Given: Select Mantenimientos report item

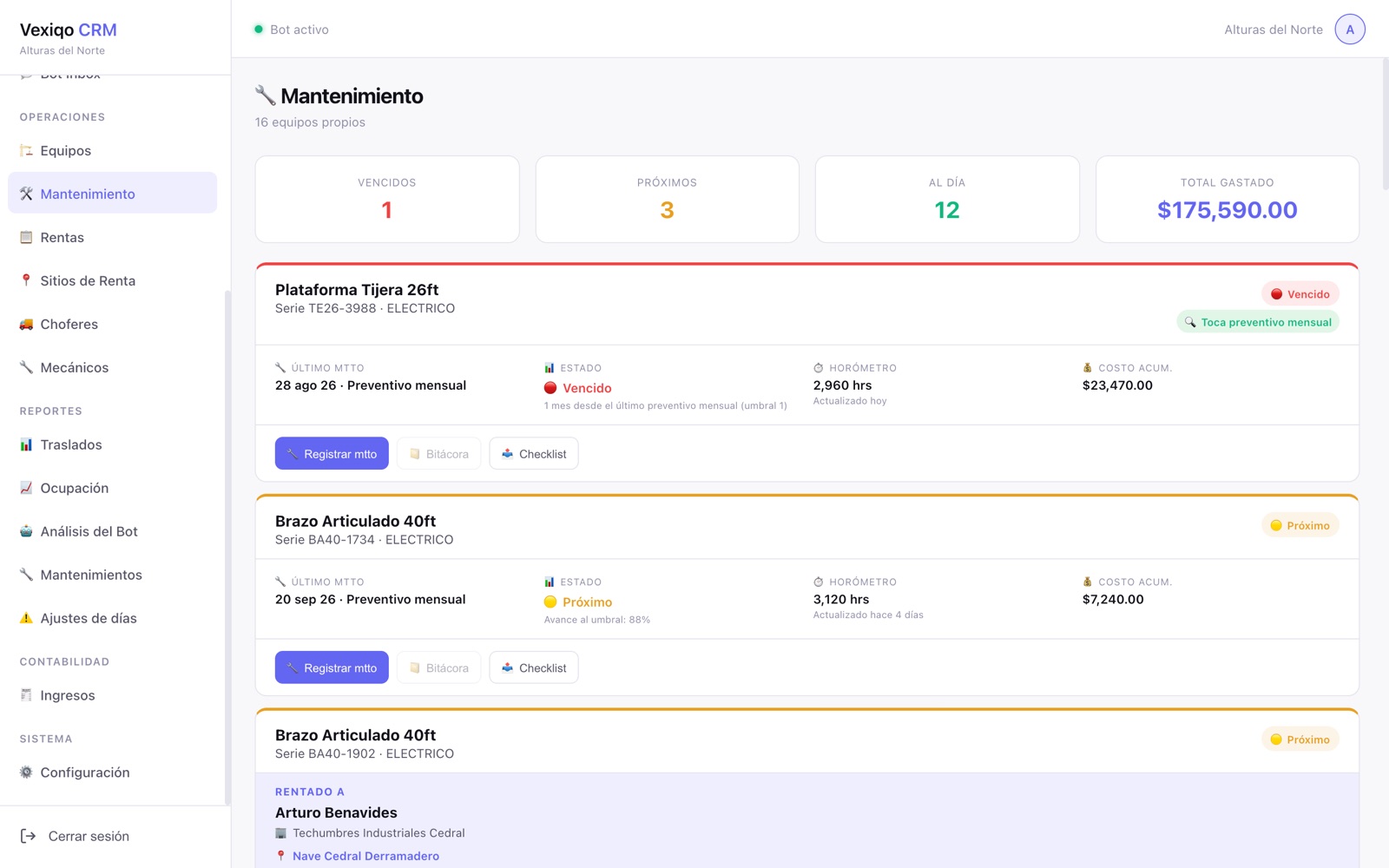Looking at the screenshot, I should 113,575.
